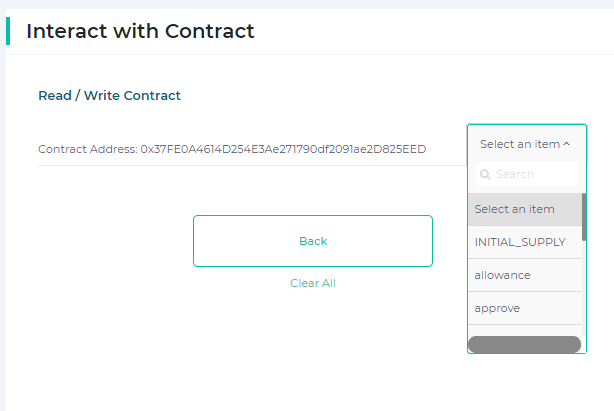614x411 pixels.
Task: Click the 'Contract Address:' label text
Action: pos(88,149)
